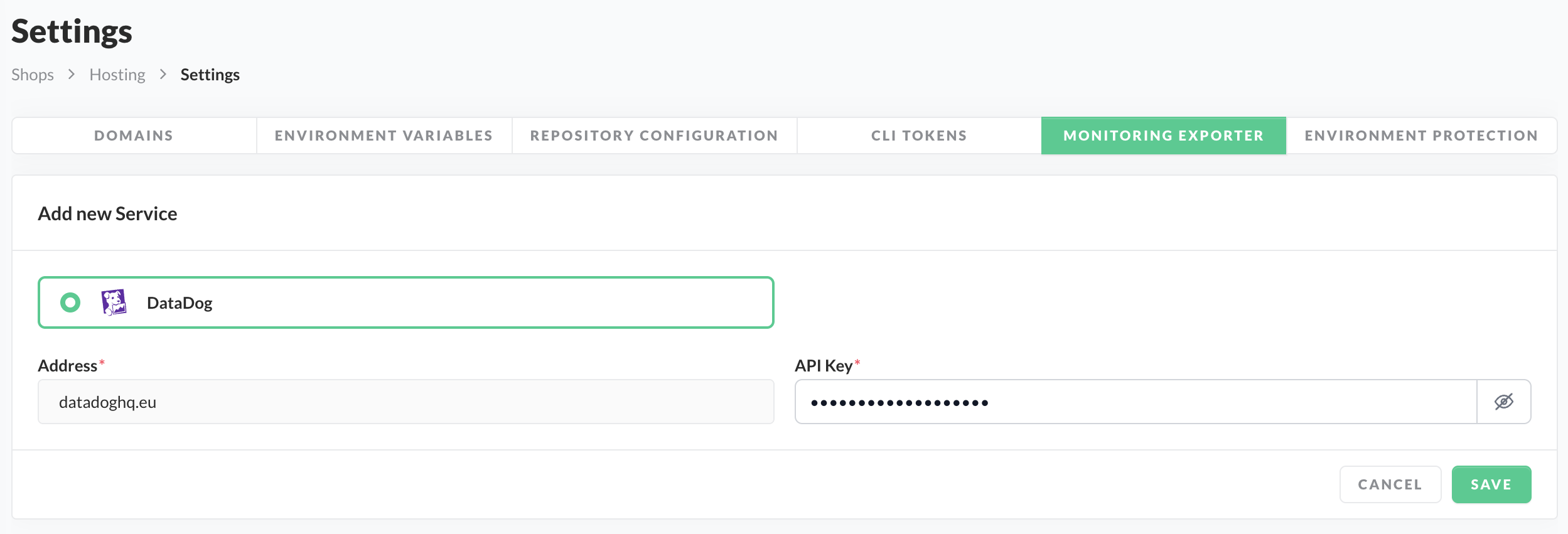The height and width of the screenshot is (534, 1568).
Task: Open Repository Configuration tab
Action: pyautogui.click(x=654, y=136)
